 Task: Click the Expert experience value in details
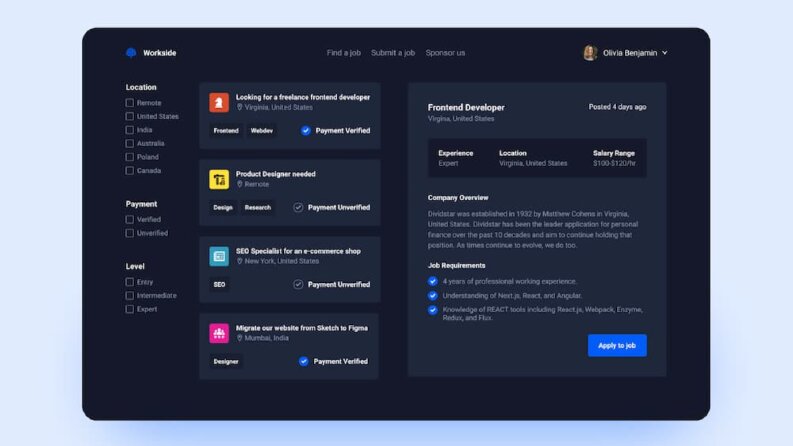448,163
